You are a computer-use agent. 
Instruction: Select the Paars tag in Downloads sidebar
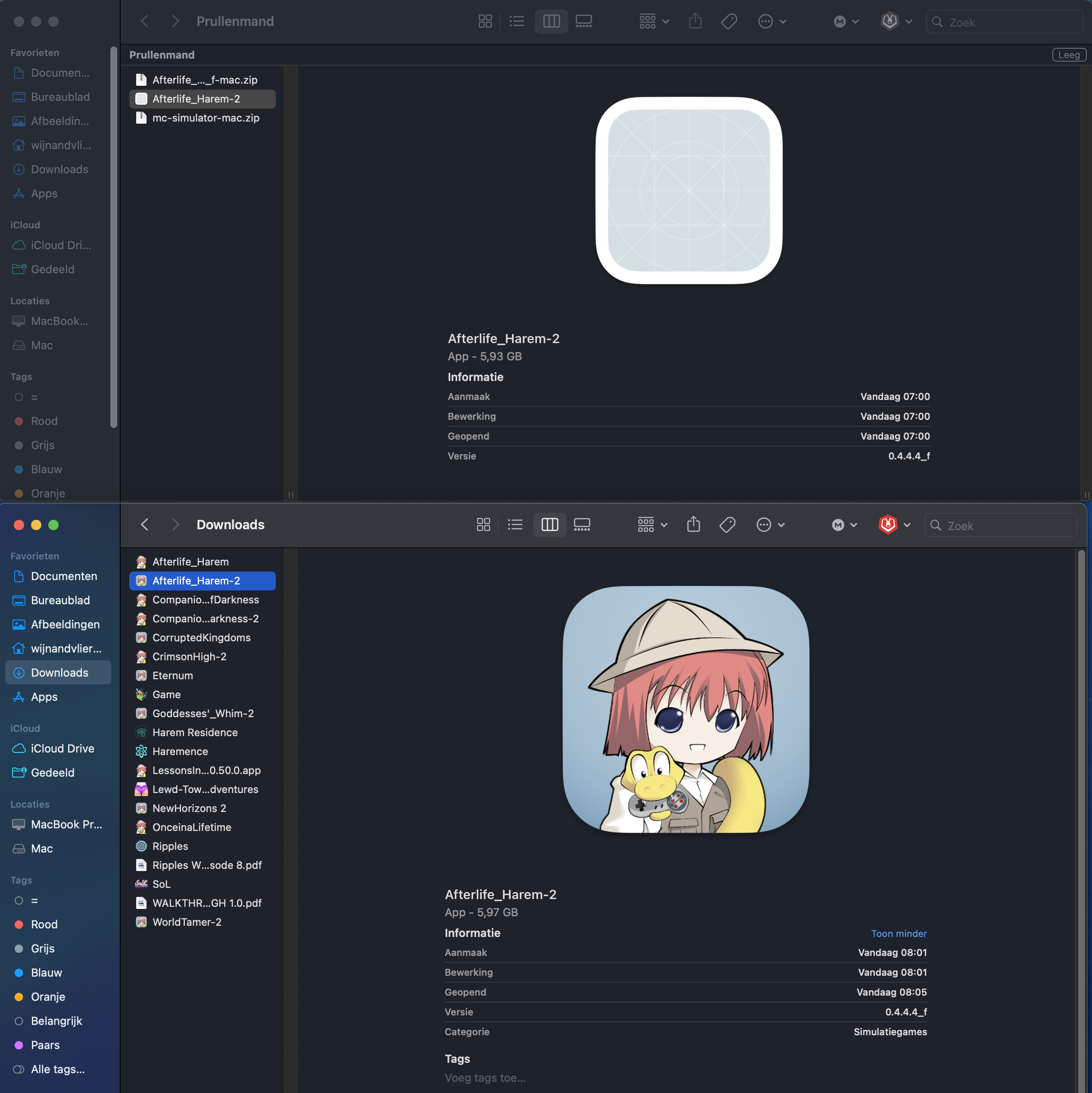click(x=58, y=1045)
